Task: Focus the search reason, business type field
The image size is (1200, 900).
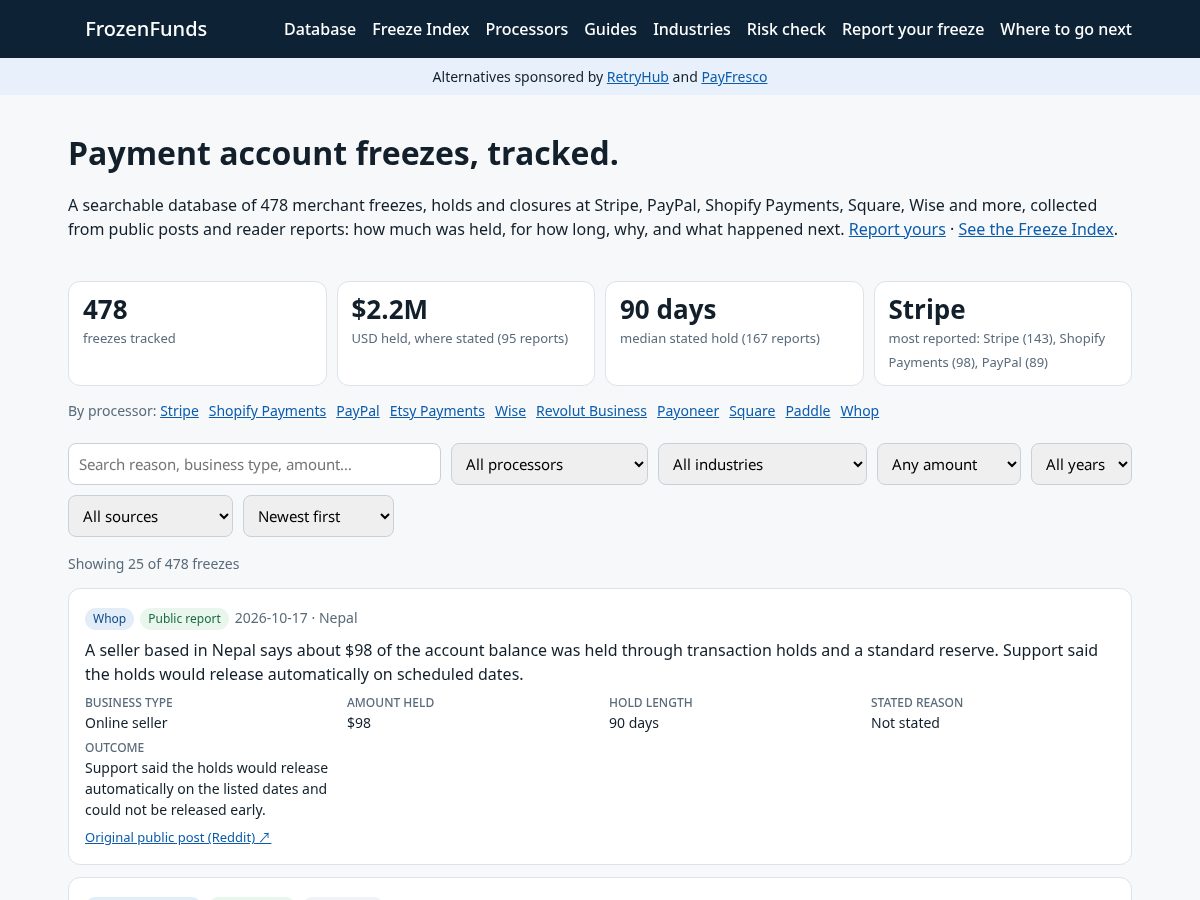Action: [x=254, y=464]
